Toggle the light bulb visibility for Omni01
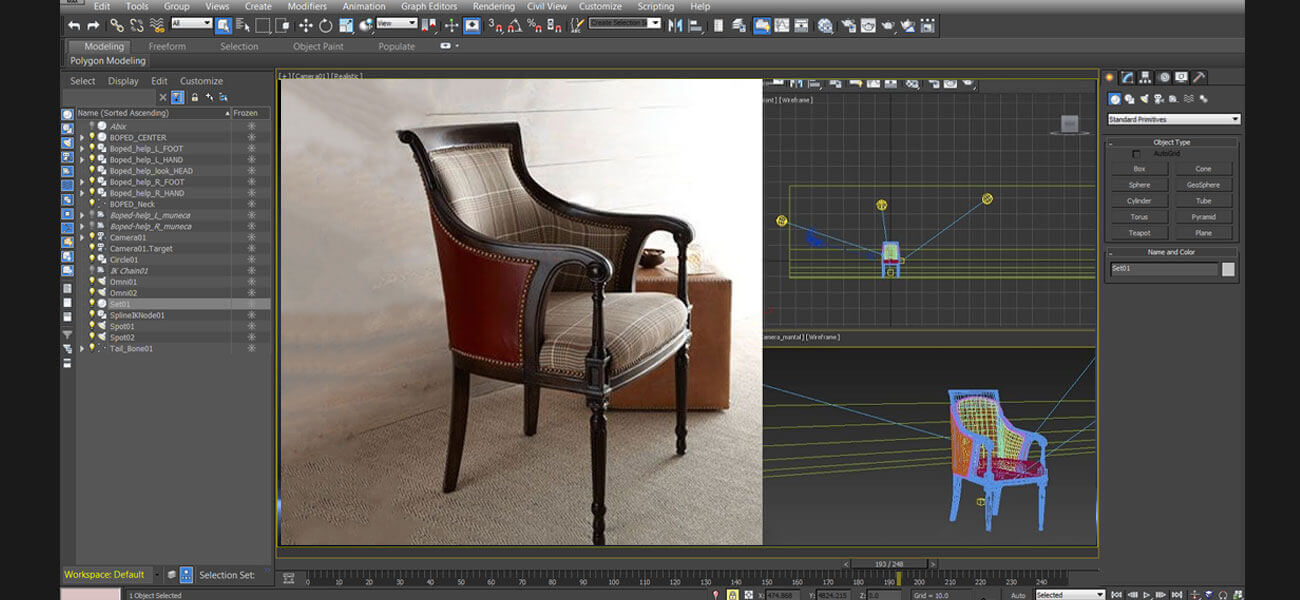The width and height of the screenshot is (1300, 600). click(92, 282)
